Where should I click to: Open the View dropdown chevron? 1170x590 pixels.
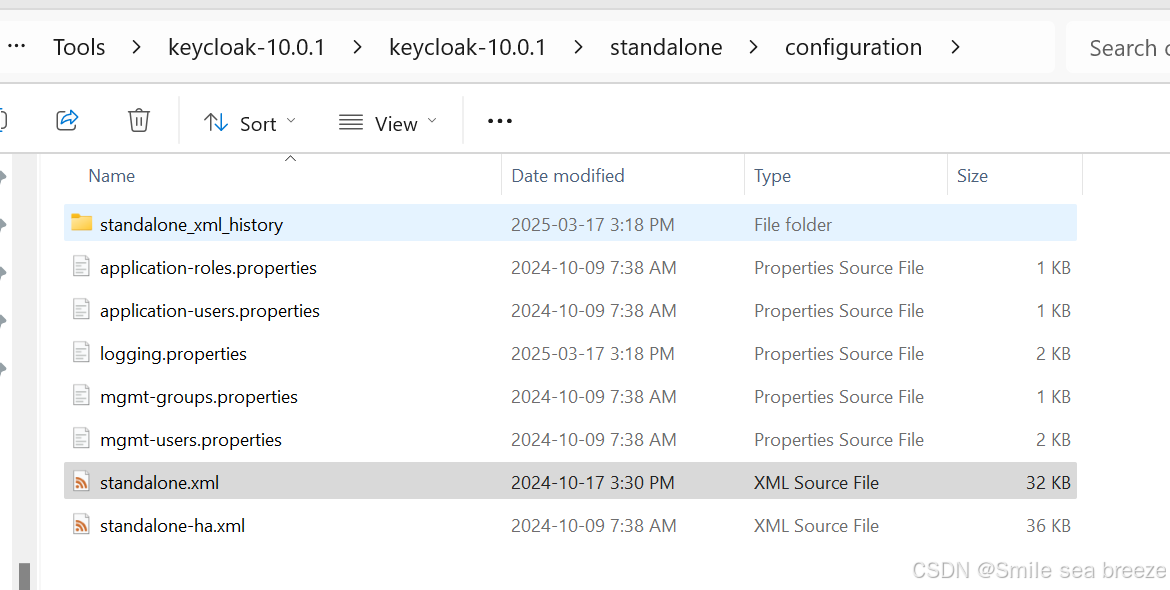tap(432, 122)
